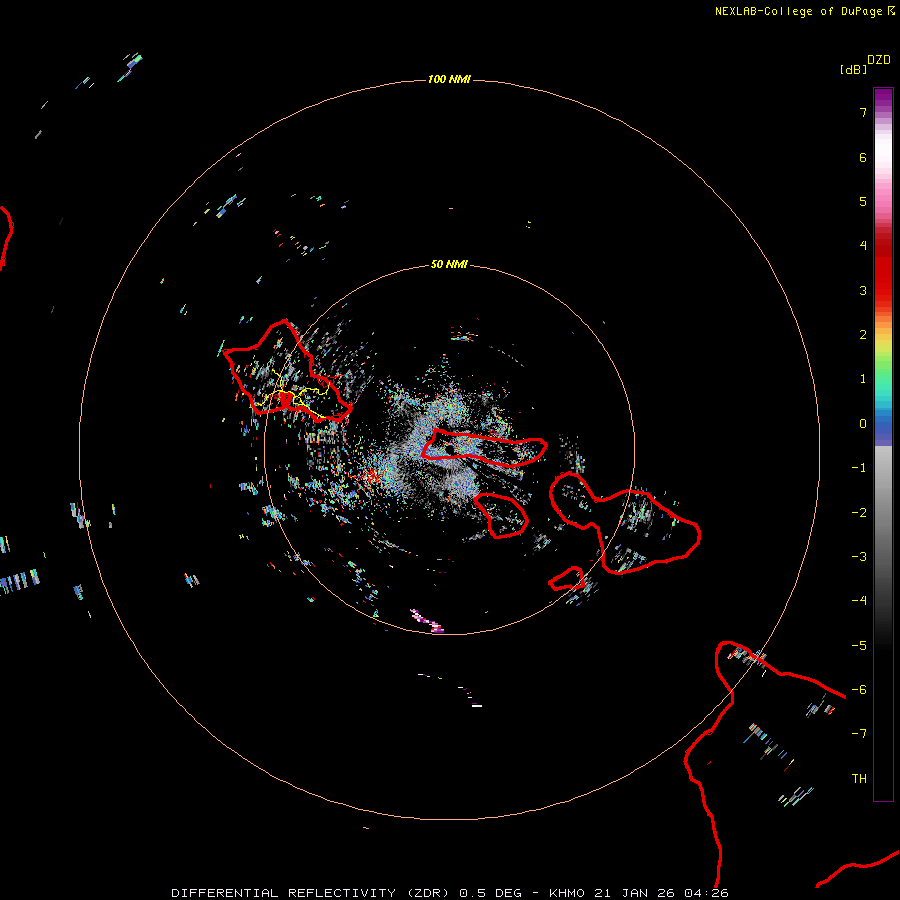Click the 0 value on color scale
900x900 pixels.
(x=863, y=424)
